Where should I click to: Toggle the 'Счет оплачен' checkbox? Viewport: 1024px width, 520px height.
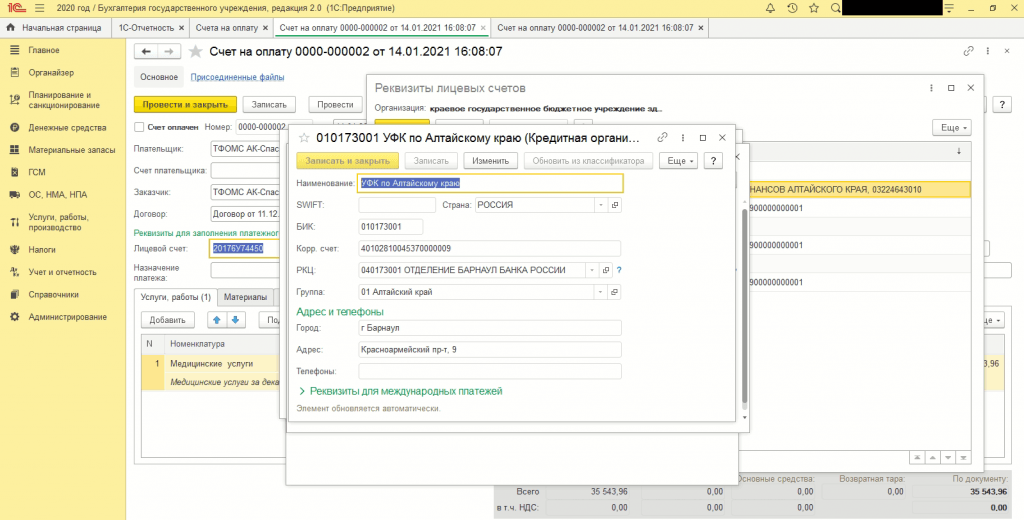[x=139, y=127]
